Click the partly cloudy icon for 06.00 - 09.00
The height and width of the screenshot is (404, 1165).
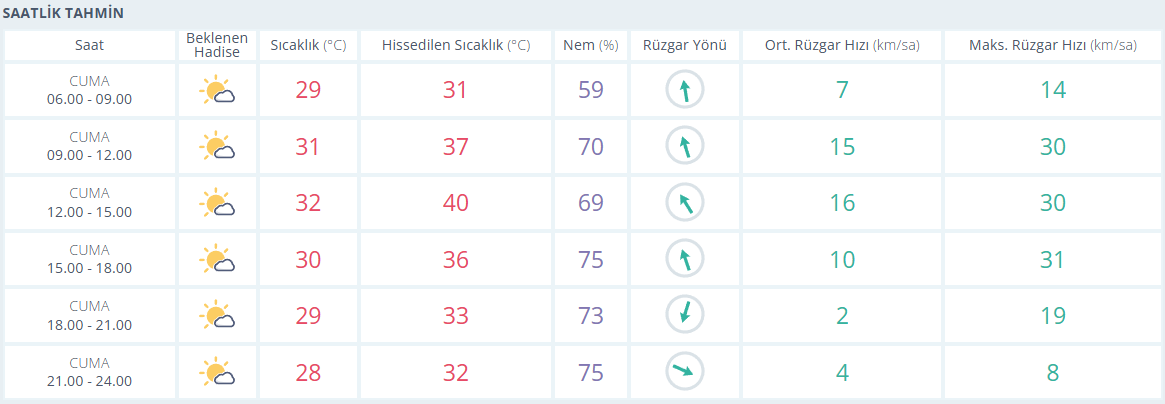[x=217, y=90]
